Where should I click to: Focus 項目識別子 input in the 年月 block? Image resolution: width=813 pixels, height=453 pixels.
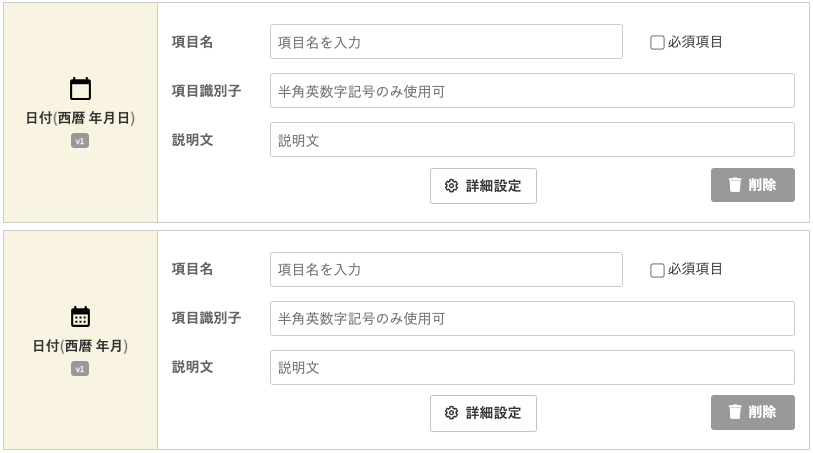532,318
